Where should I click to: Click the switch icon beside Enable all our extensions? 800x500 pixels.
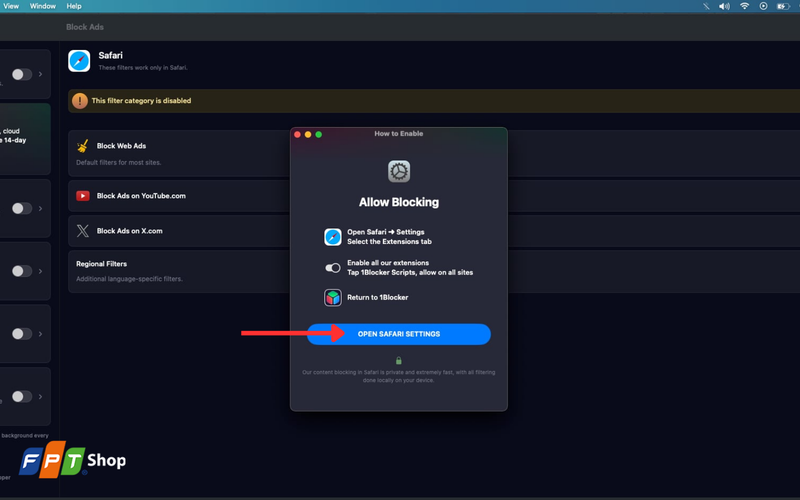coord(333,268)
